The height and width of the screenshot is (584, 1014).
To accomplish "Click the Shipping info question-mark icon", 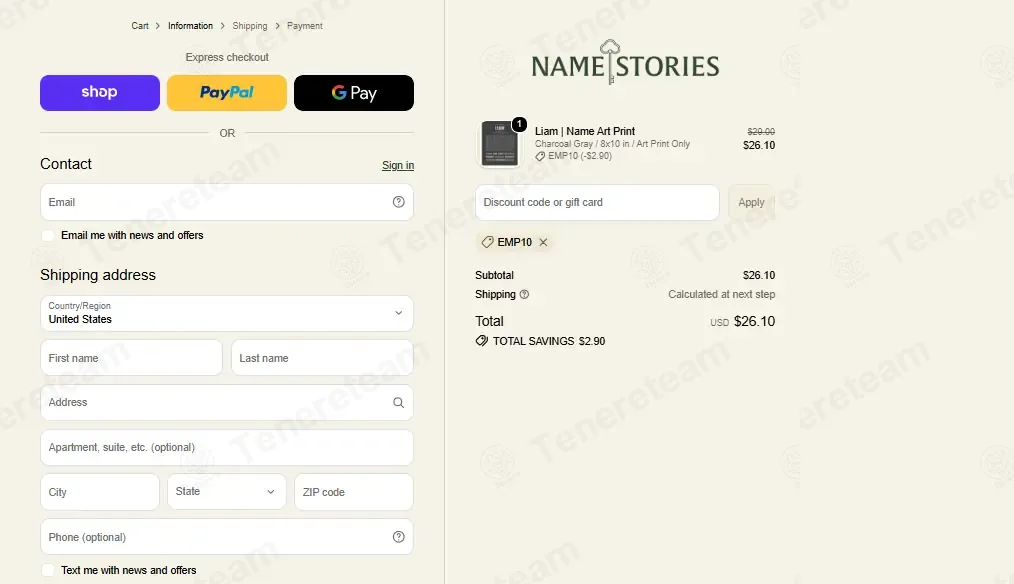I will click(524, 294).
